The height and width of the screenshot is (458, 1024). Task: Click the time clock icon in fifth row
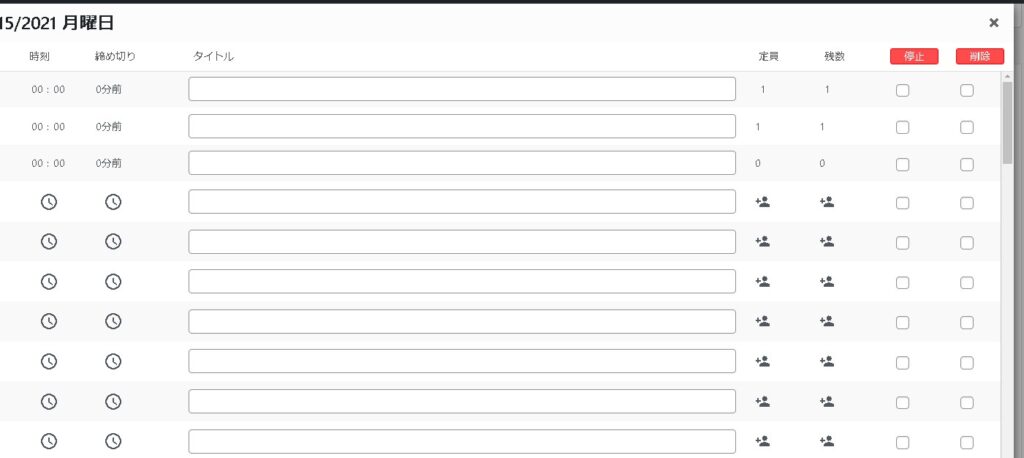click(48, 241)
